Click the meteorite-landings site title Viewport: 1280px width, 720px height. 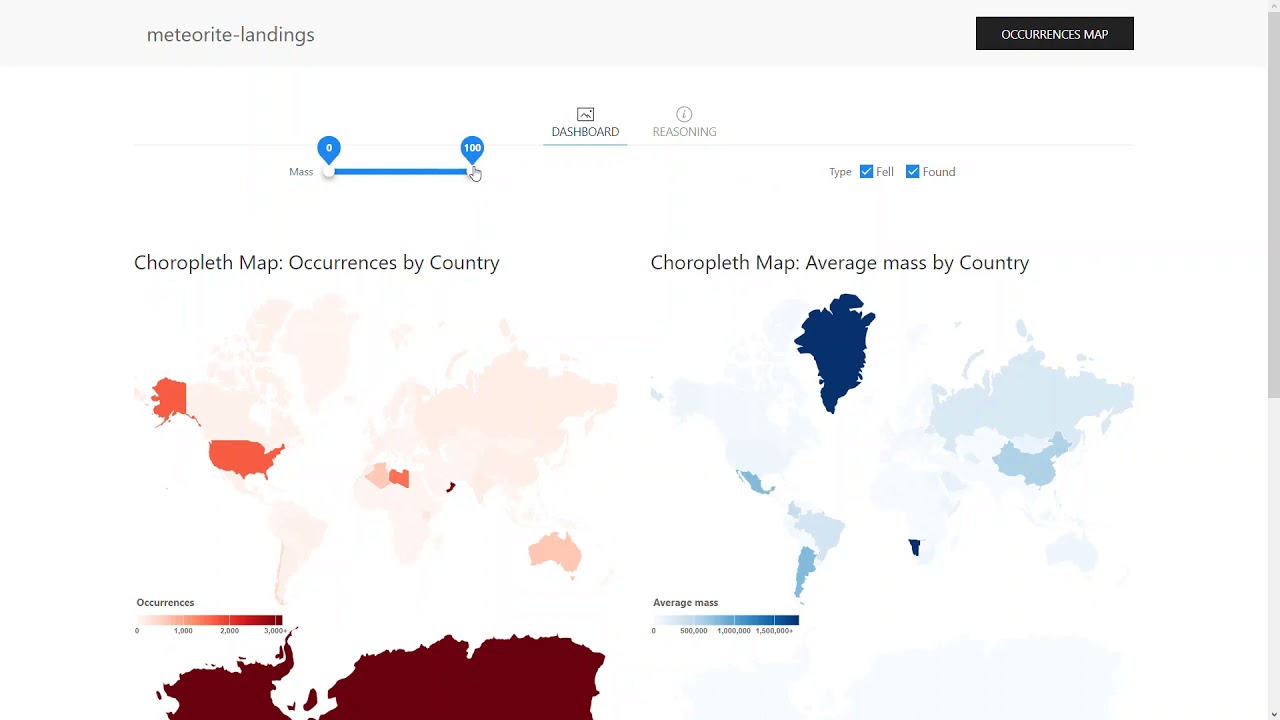(x=231, y=34)
